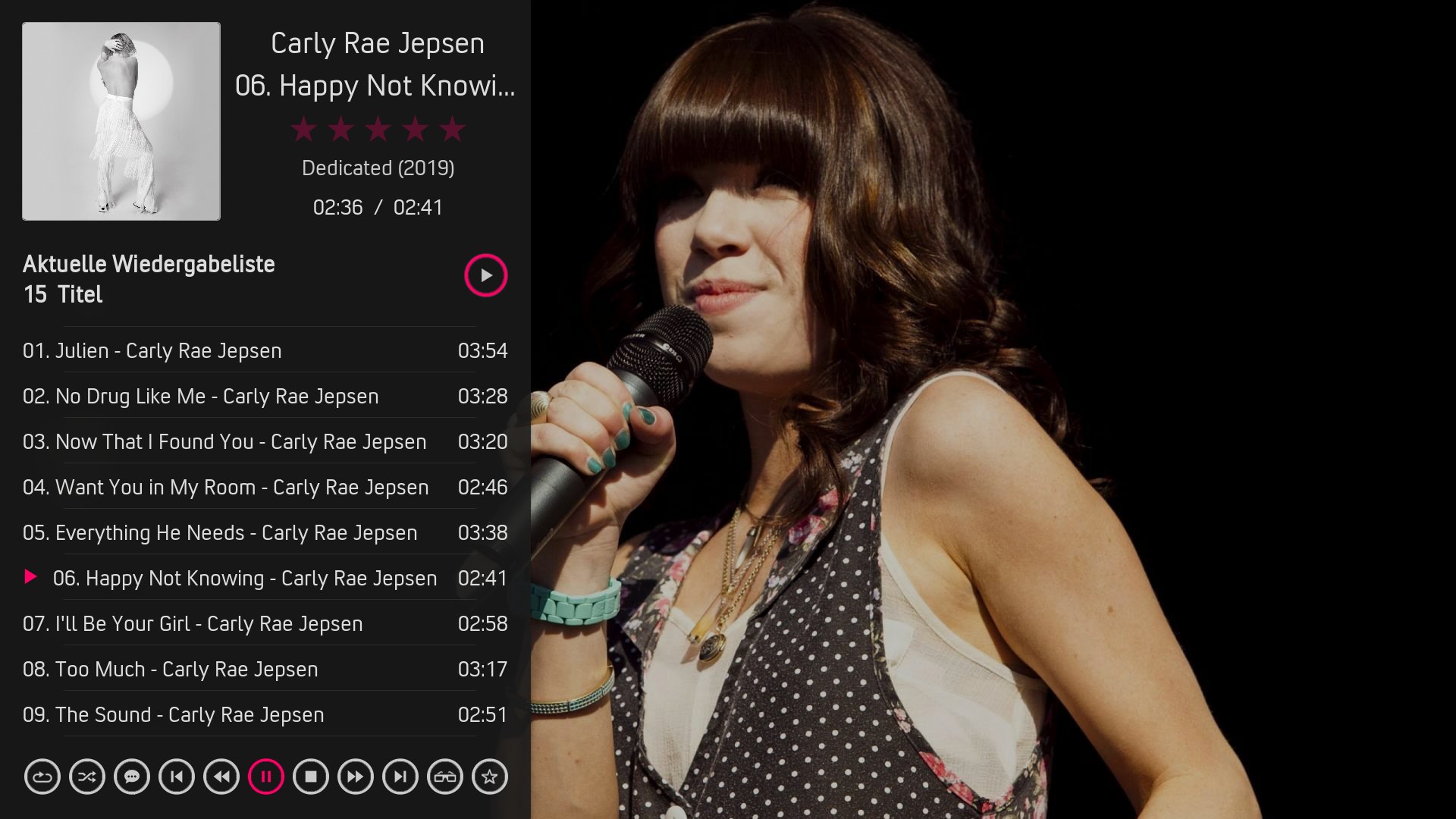Click the Dedicated album cover thumbnail
1456x819 pixels.
(121, 121)
